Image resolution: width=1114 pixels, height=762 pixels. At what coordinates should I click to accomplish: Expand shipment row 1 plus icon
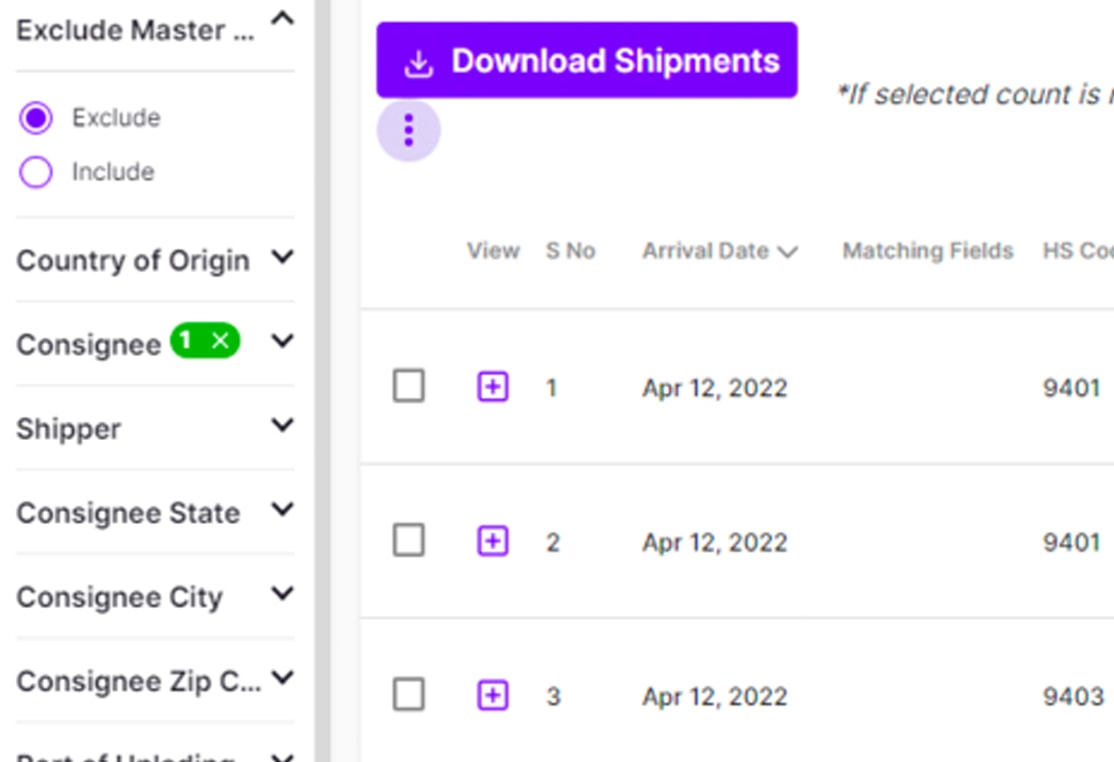[x=492, y=387]
